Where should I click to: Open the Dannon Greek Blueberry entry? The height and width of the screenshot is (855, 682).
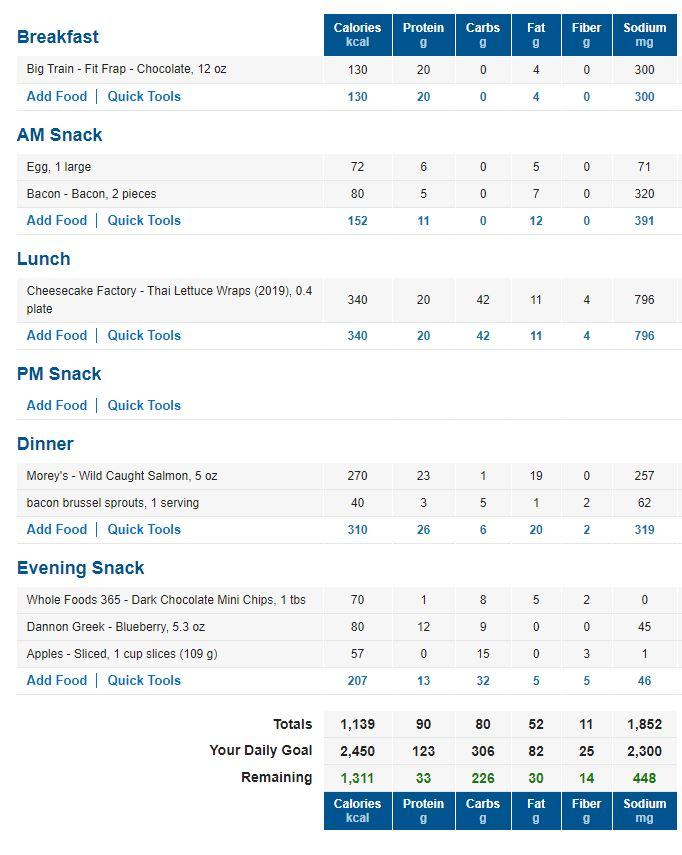point(108,627)
